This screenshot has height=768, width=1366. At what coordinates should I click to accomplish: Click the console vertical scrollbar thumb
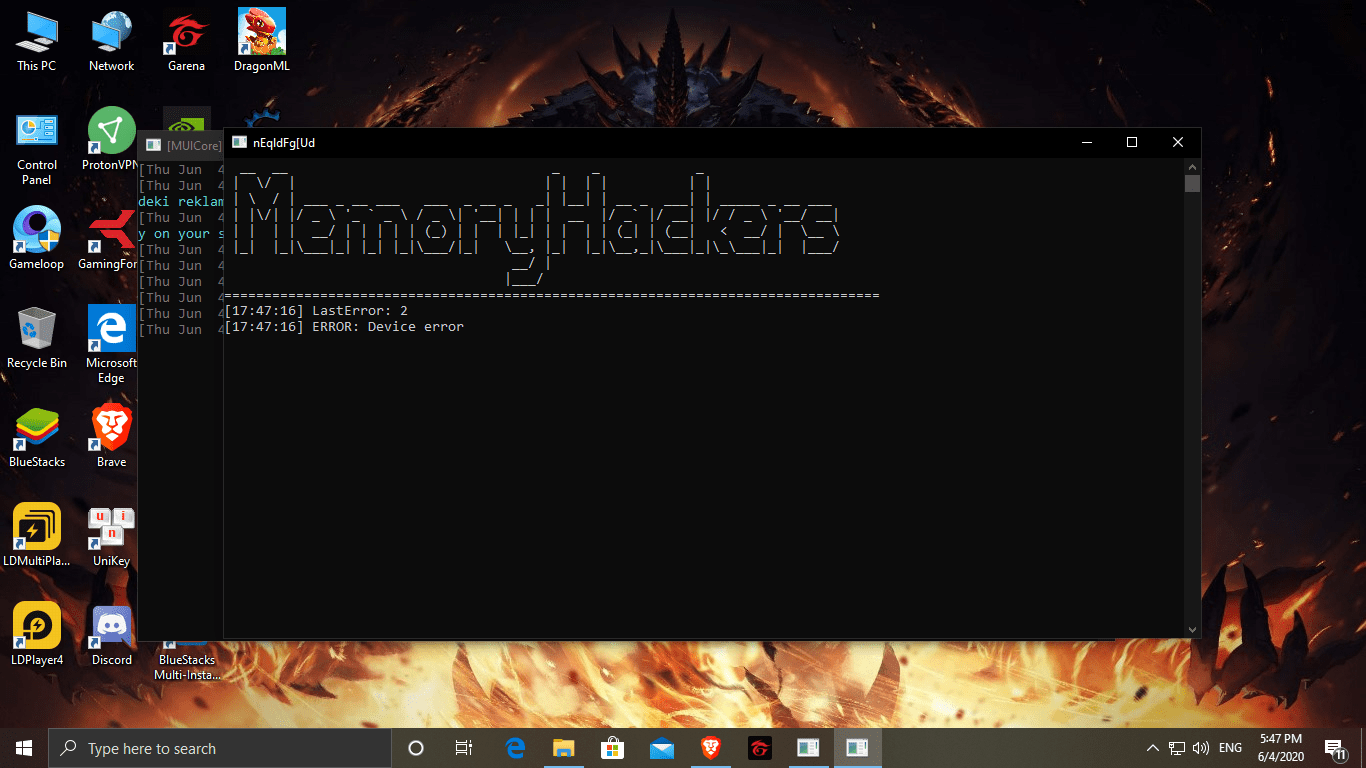tap(1192, 183)
